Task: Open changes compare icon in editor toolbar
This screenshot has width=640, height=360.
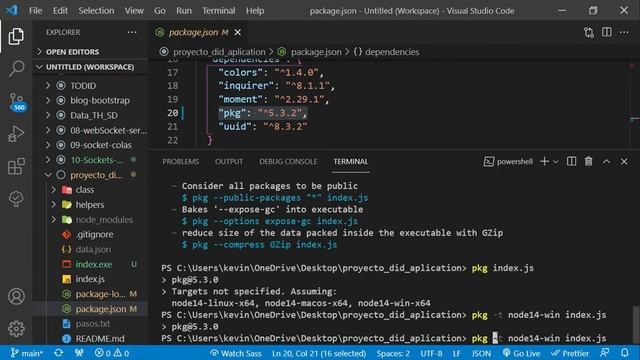Action: coord(589,32)
